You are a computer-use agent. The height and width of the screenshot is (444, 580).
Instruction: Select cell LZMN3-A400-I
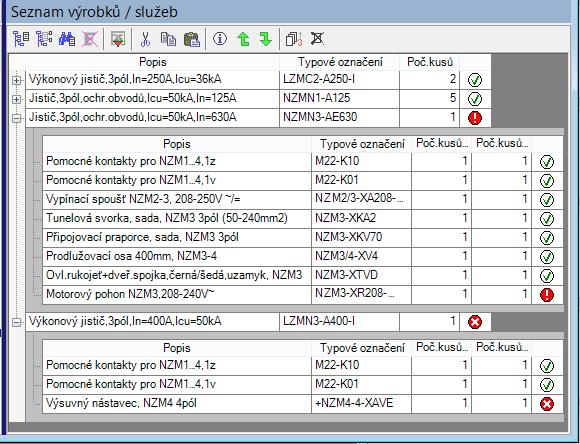point(339,322)
